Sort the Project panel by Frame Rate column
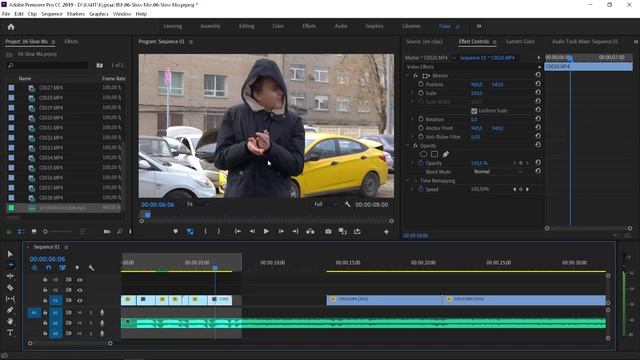This screenshot has width=640, height=360. [113, 78]
